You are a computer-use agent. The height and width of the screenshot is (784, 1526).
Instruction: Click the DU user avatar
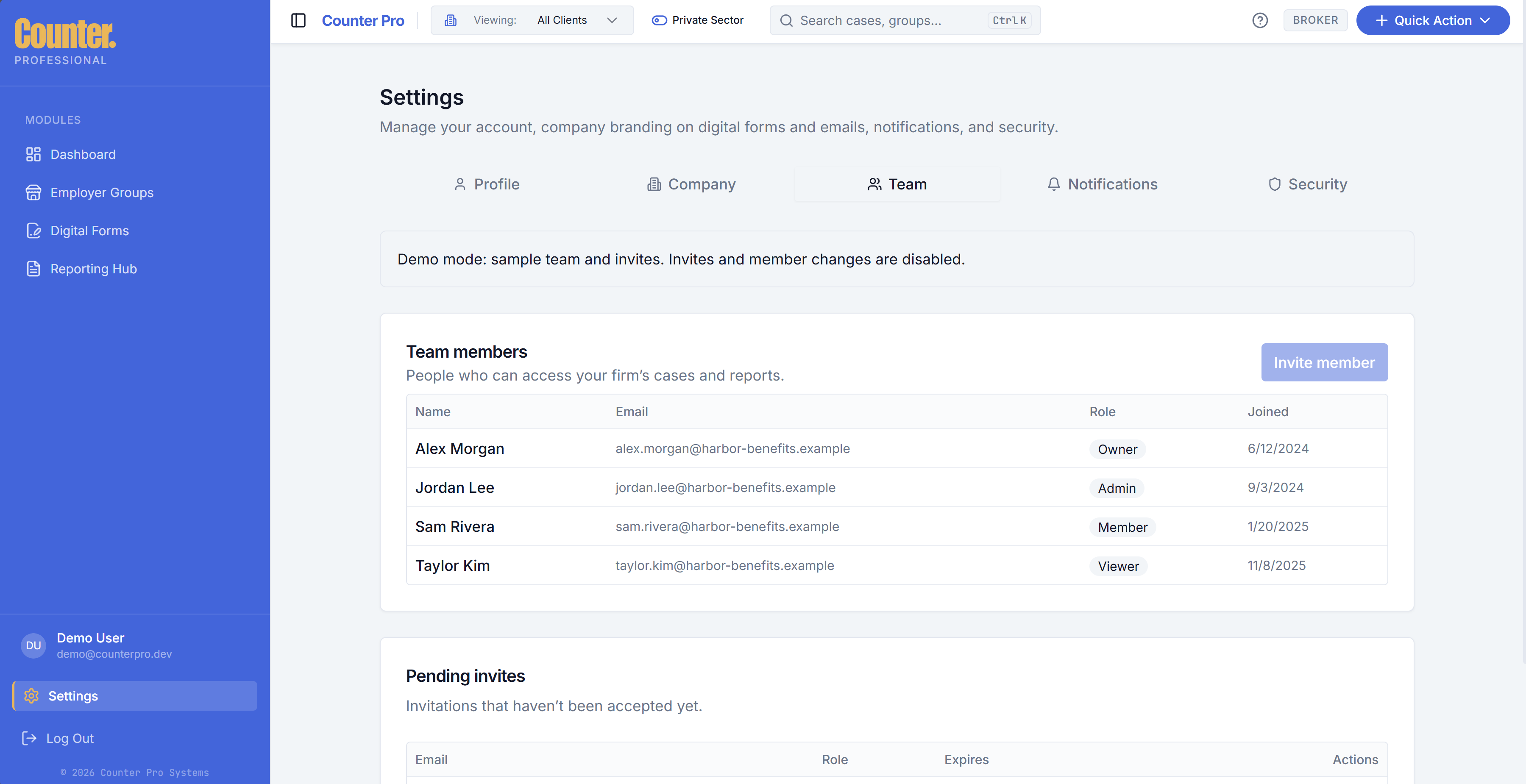click(33, 645)
